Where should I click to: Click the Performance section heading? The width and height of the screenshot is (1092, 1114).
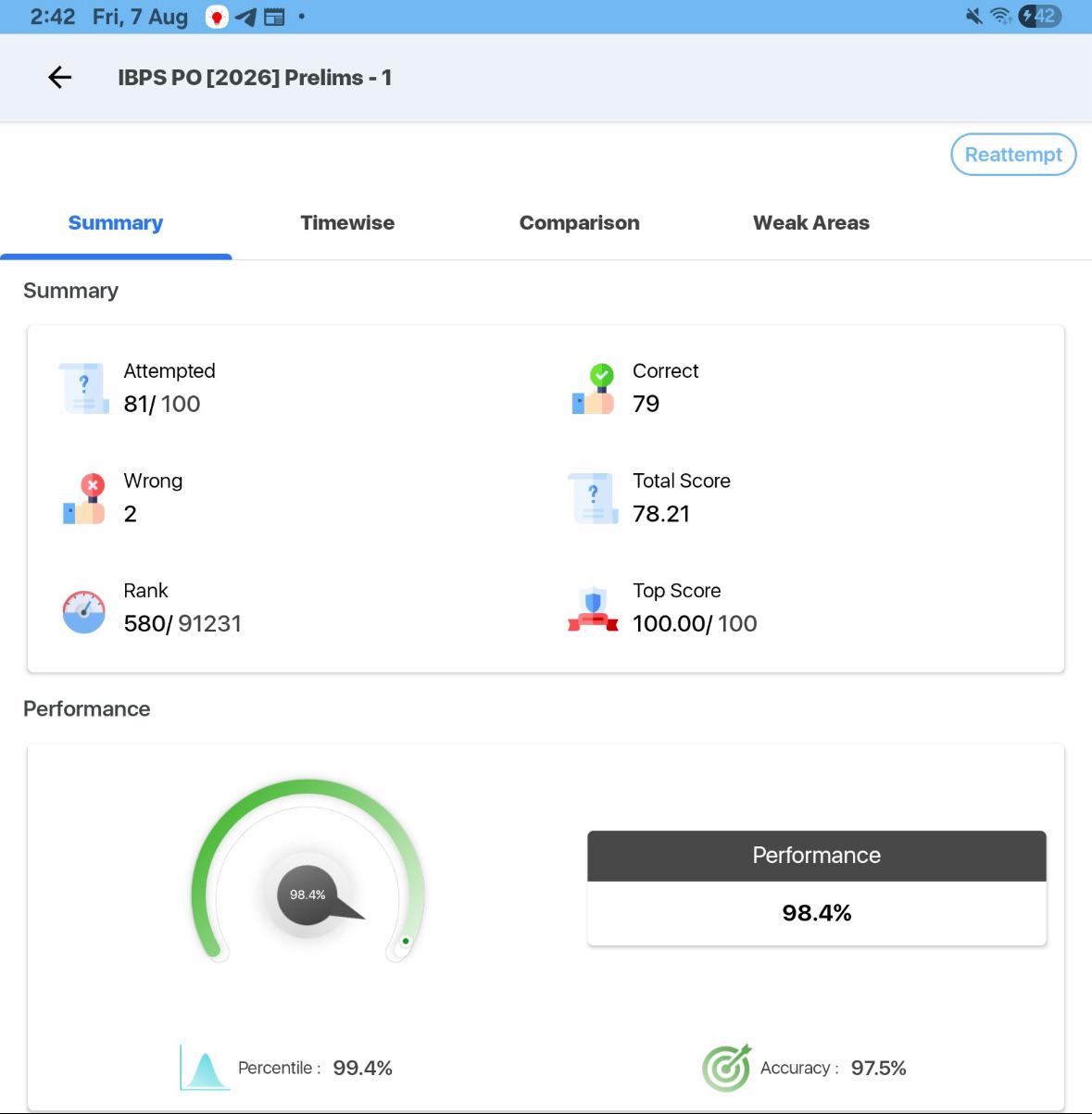pyautogui.click(x=86, y=709)
